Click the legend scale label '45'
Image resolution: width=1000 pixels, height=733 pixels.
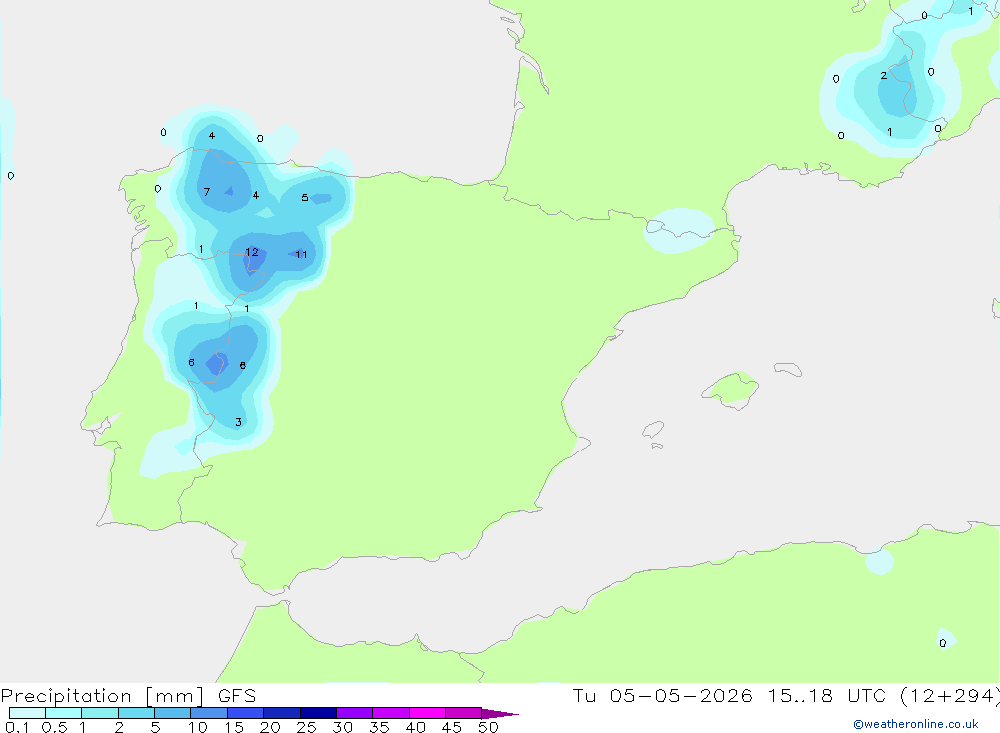coord(452,727)
